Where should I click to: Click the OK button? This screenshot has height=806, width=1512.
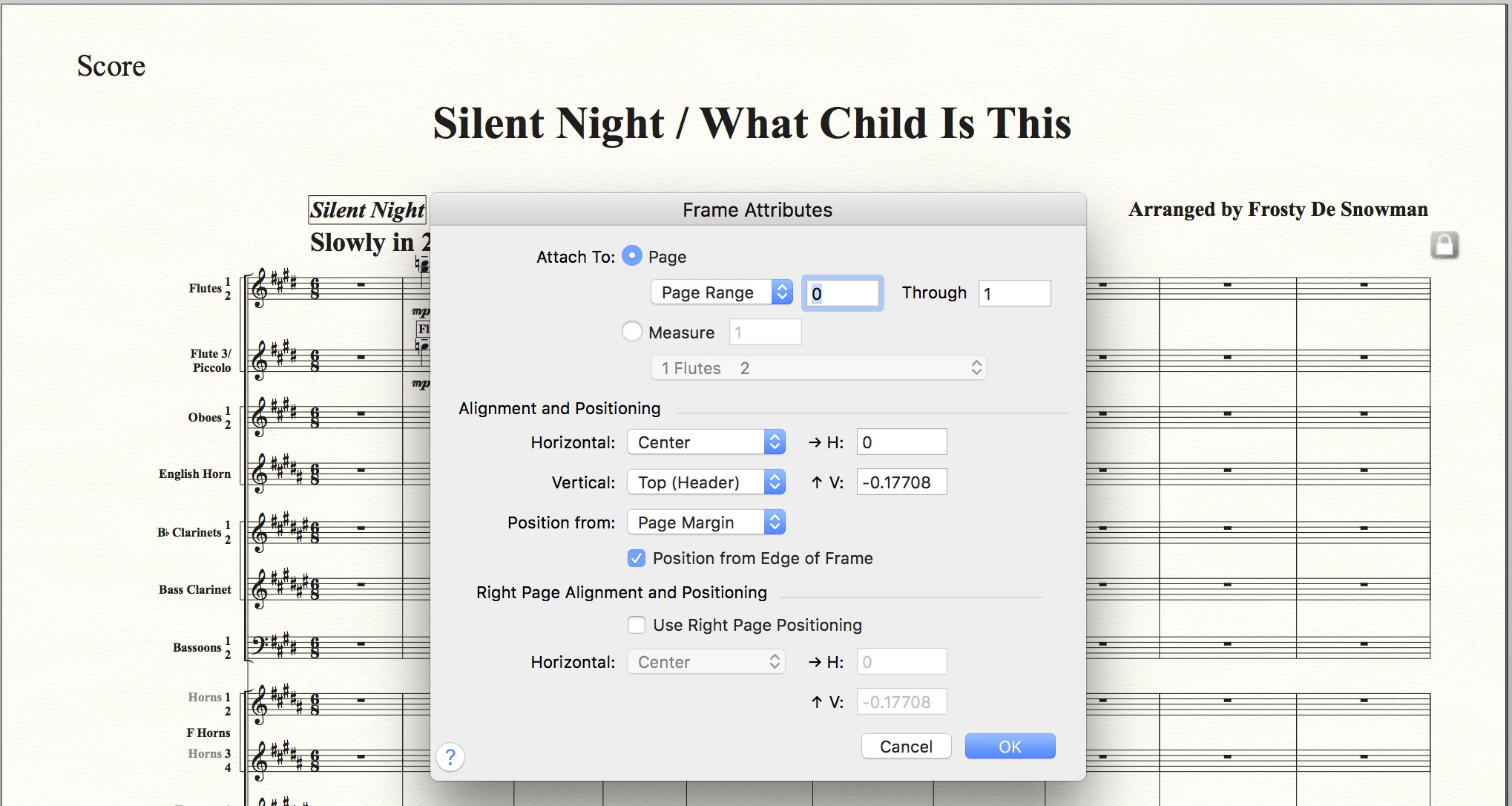coord(1010,747)
